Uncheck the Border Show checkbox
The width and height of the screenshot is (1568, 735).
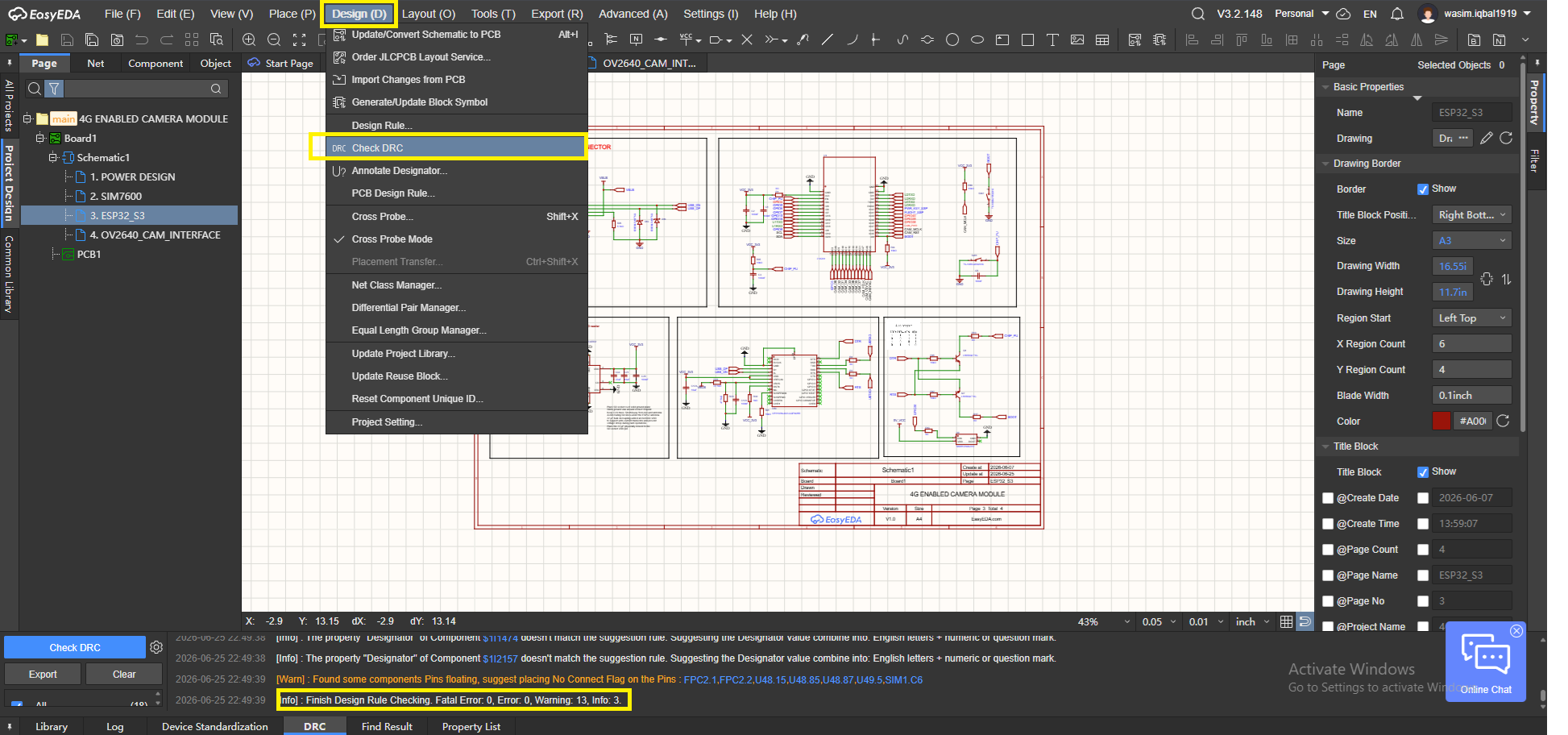click(x=1423, y=189)
